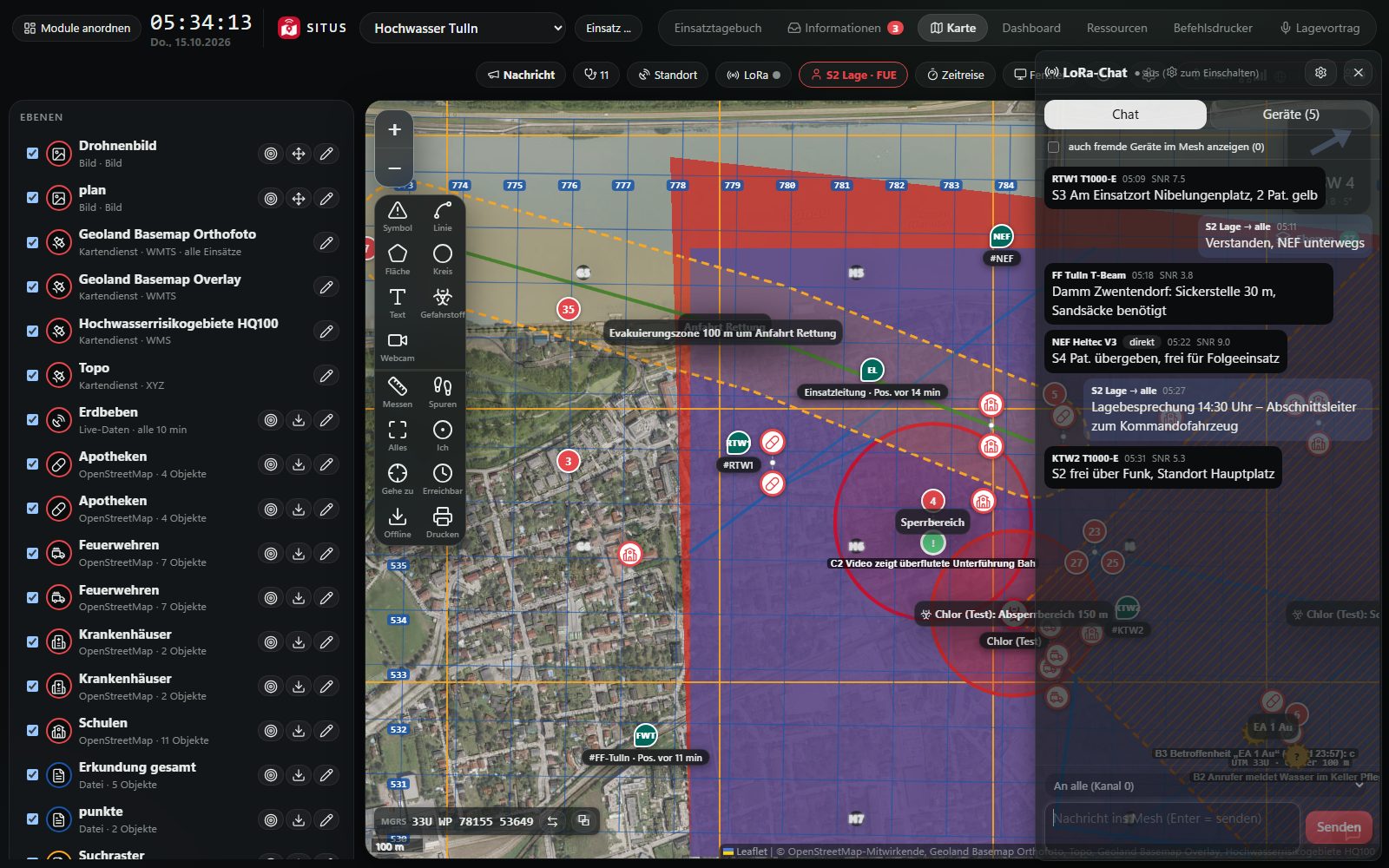Disable the Erkundung gesamt layer checkbox
1389x868 pixels.
click(x=33, y=775)
